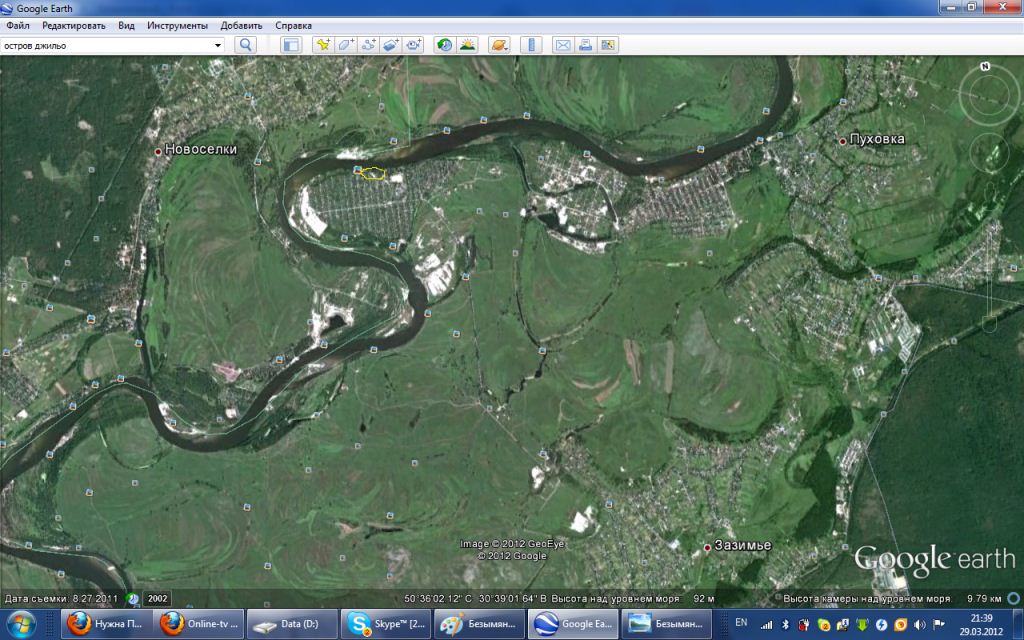
Task: Click the Email envelope icon
Action: pos(562,45)
